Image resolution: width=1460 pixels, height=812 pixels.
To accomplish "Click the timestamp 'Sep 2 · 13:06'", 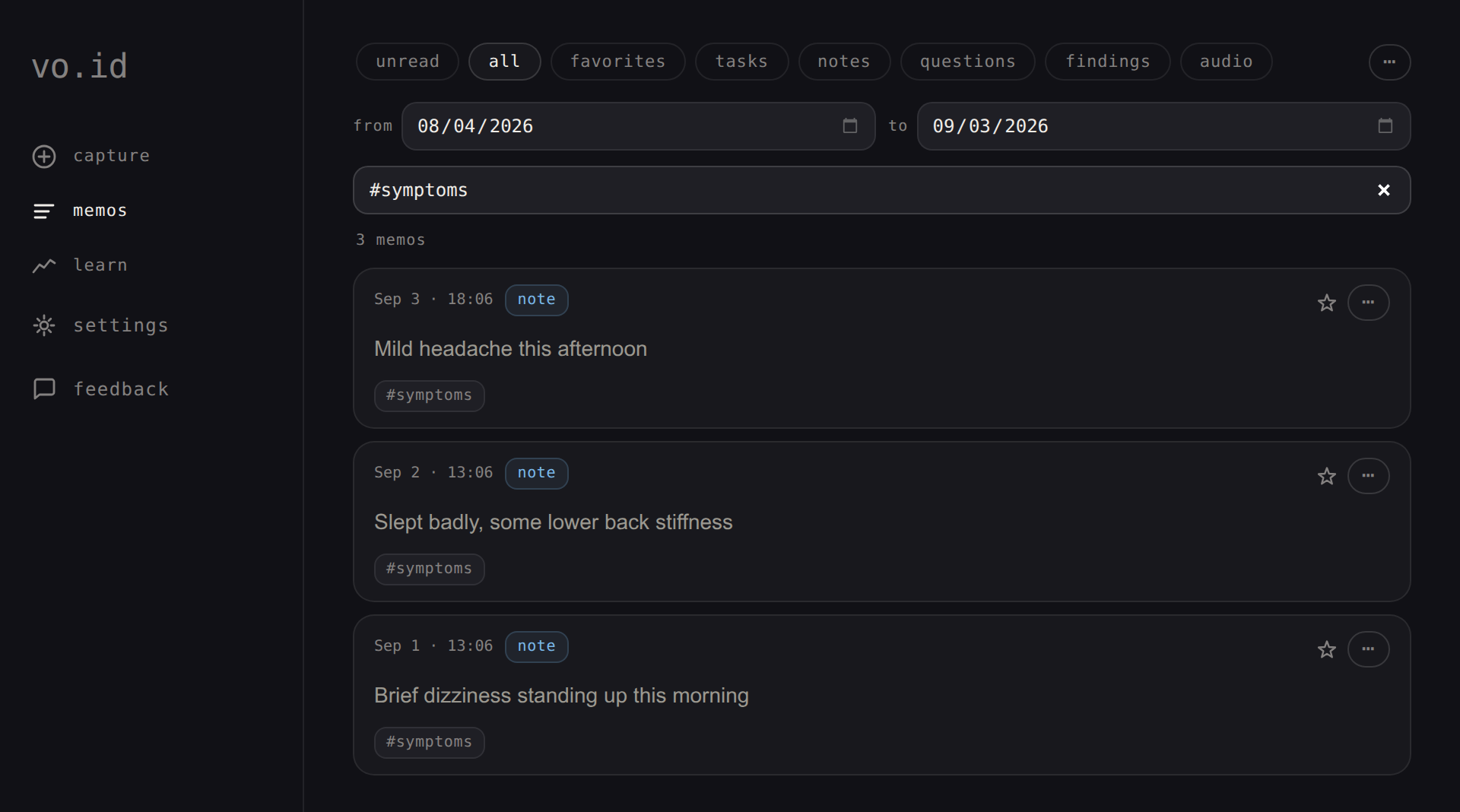I will tap(433, 473).
